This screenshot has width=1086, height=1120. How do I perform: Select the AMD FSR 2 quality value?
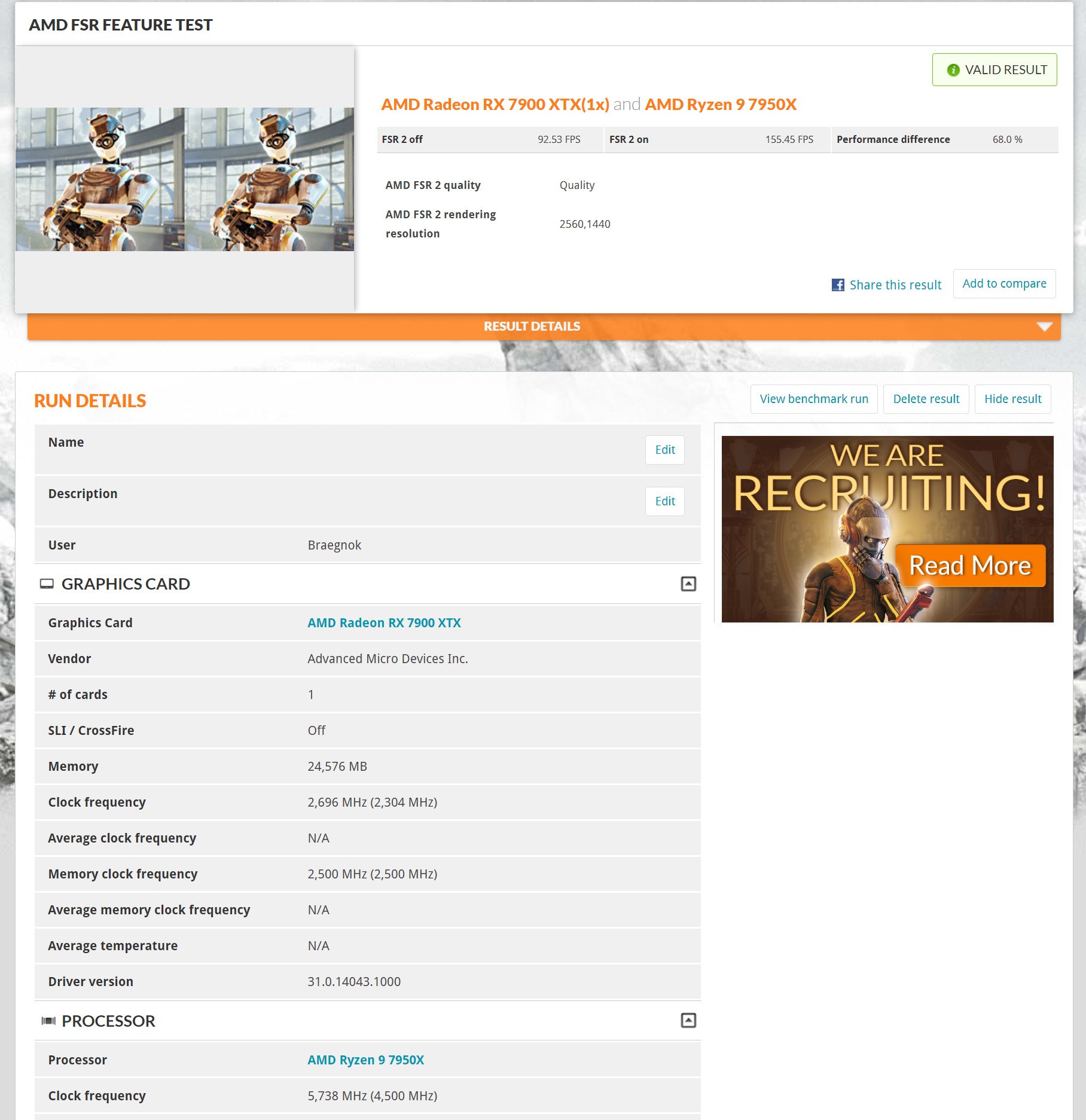(x=576, y=185)
